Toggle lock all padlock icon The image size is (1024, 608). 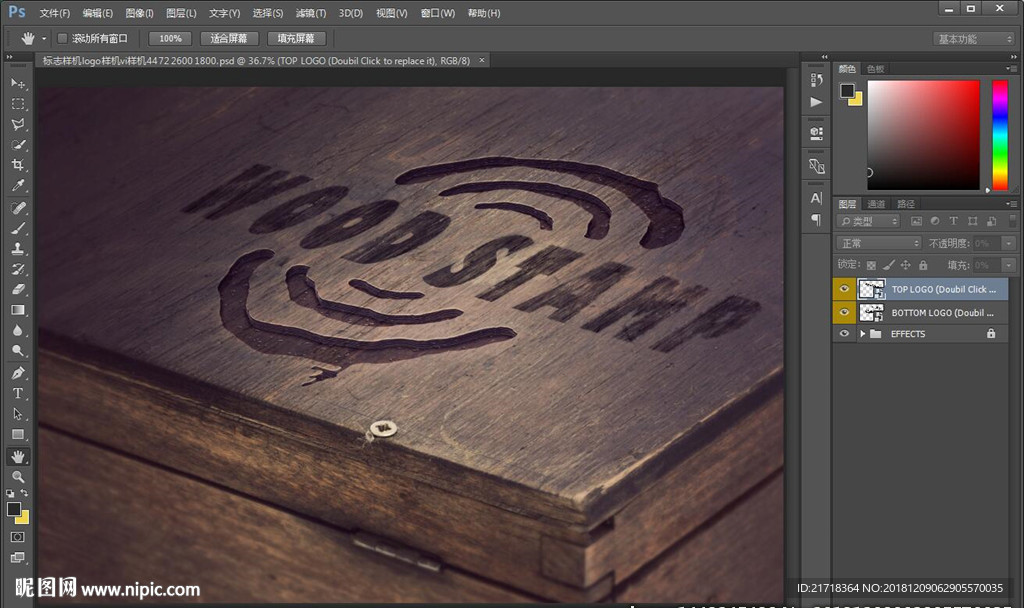tap(923, 265)
